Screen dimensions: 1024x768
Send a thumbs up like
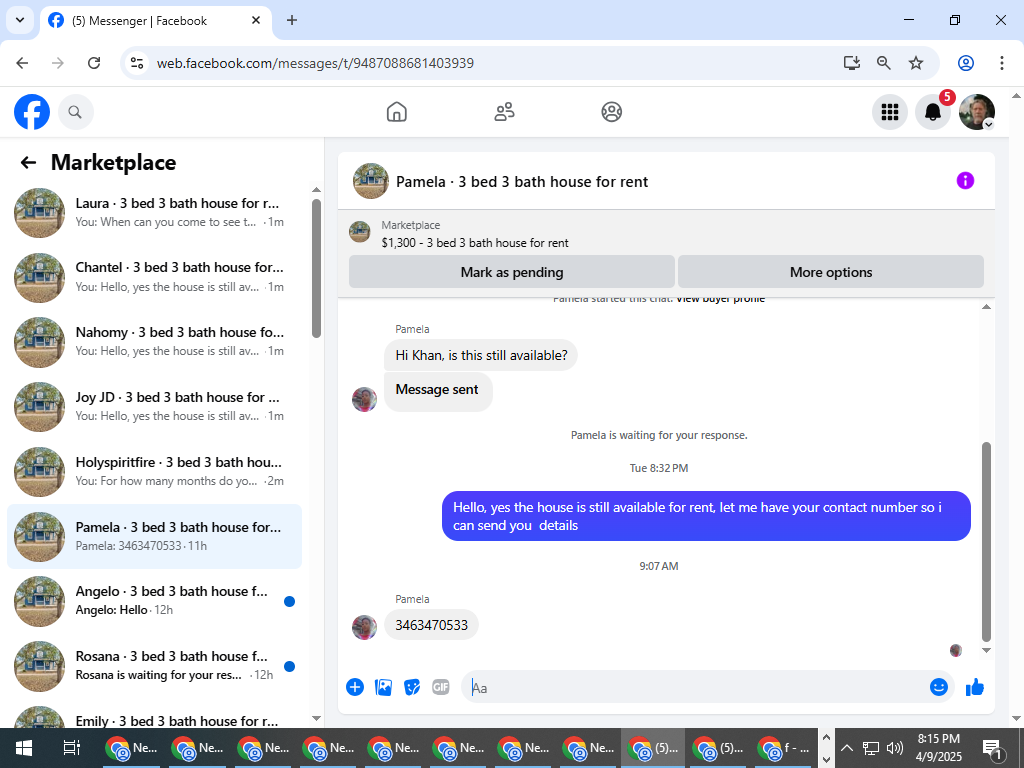click(974, 687)
